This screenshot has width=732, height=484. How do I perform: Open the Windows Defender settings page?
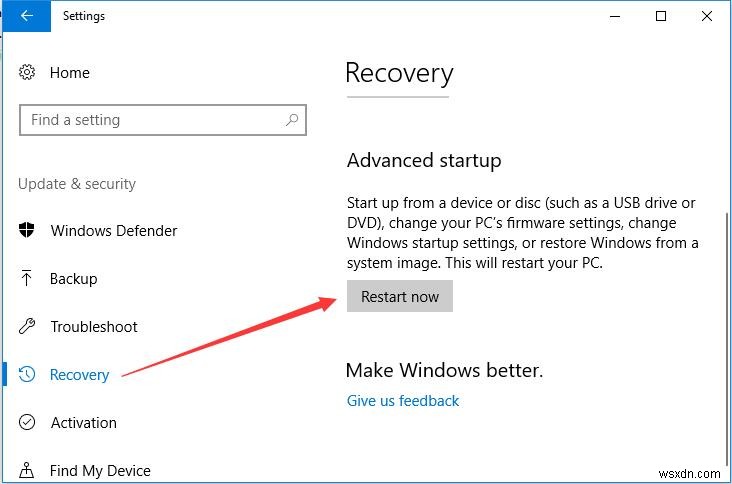pos(114,231)
